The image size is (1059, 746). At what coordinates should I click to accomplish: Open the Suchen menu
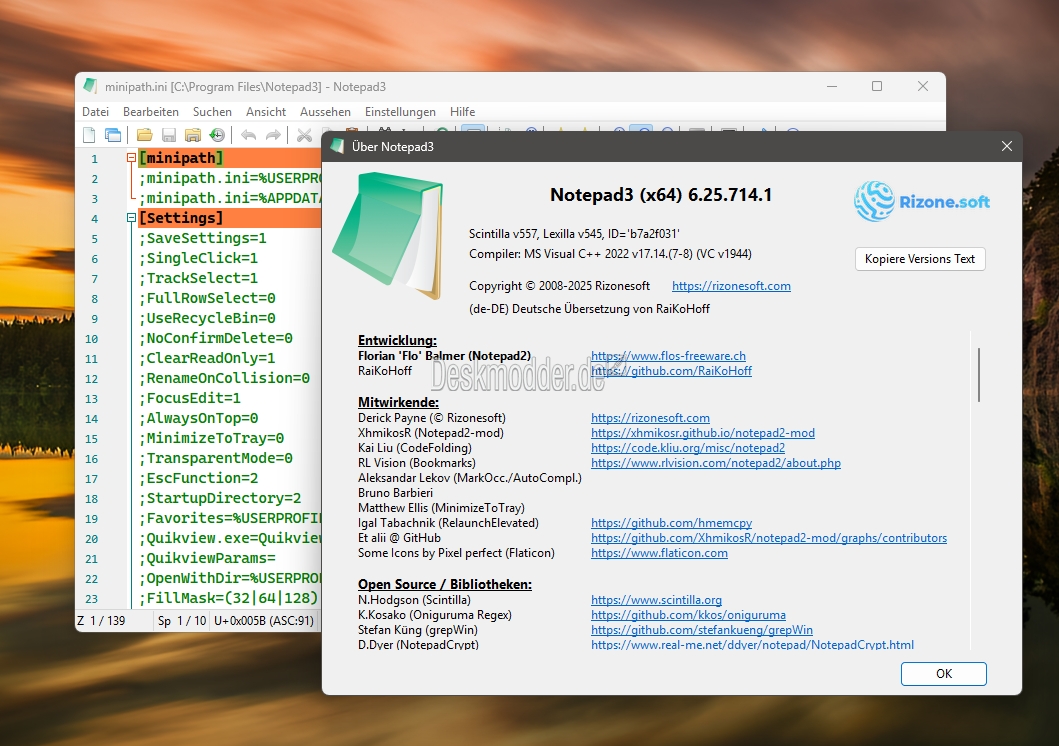(x=212, y=111)
